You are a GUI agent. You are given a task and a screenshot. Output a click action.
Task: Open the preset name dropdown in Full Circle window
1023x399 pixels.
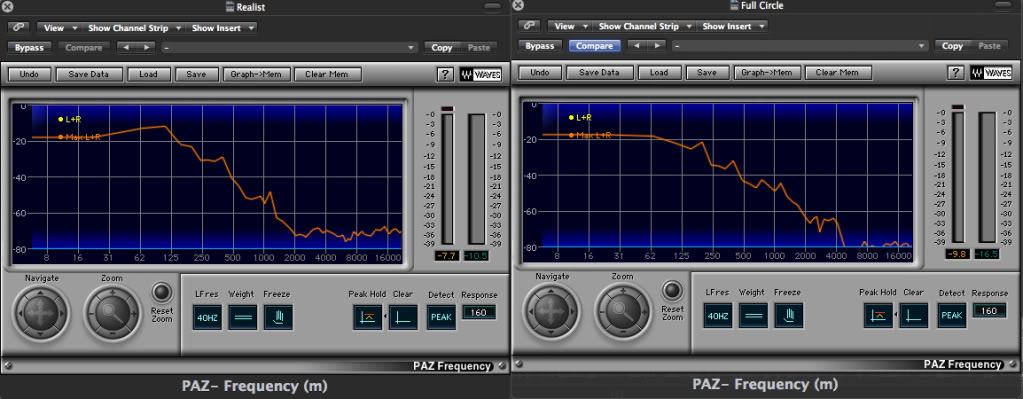click(x=800, y=46)
